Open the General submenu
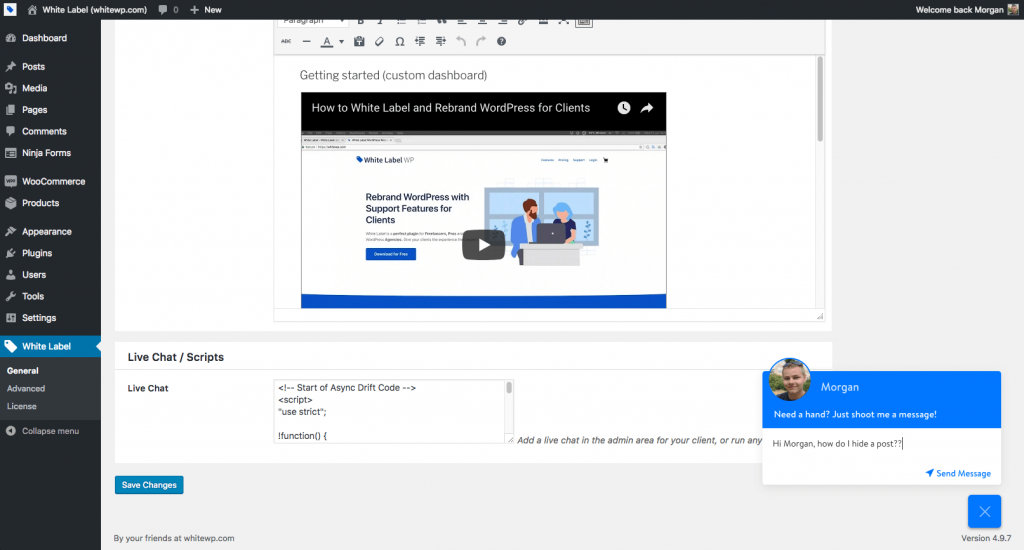 tap(23, 371)
